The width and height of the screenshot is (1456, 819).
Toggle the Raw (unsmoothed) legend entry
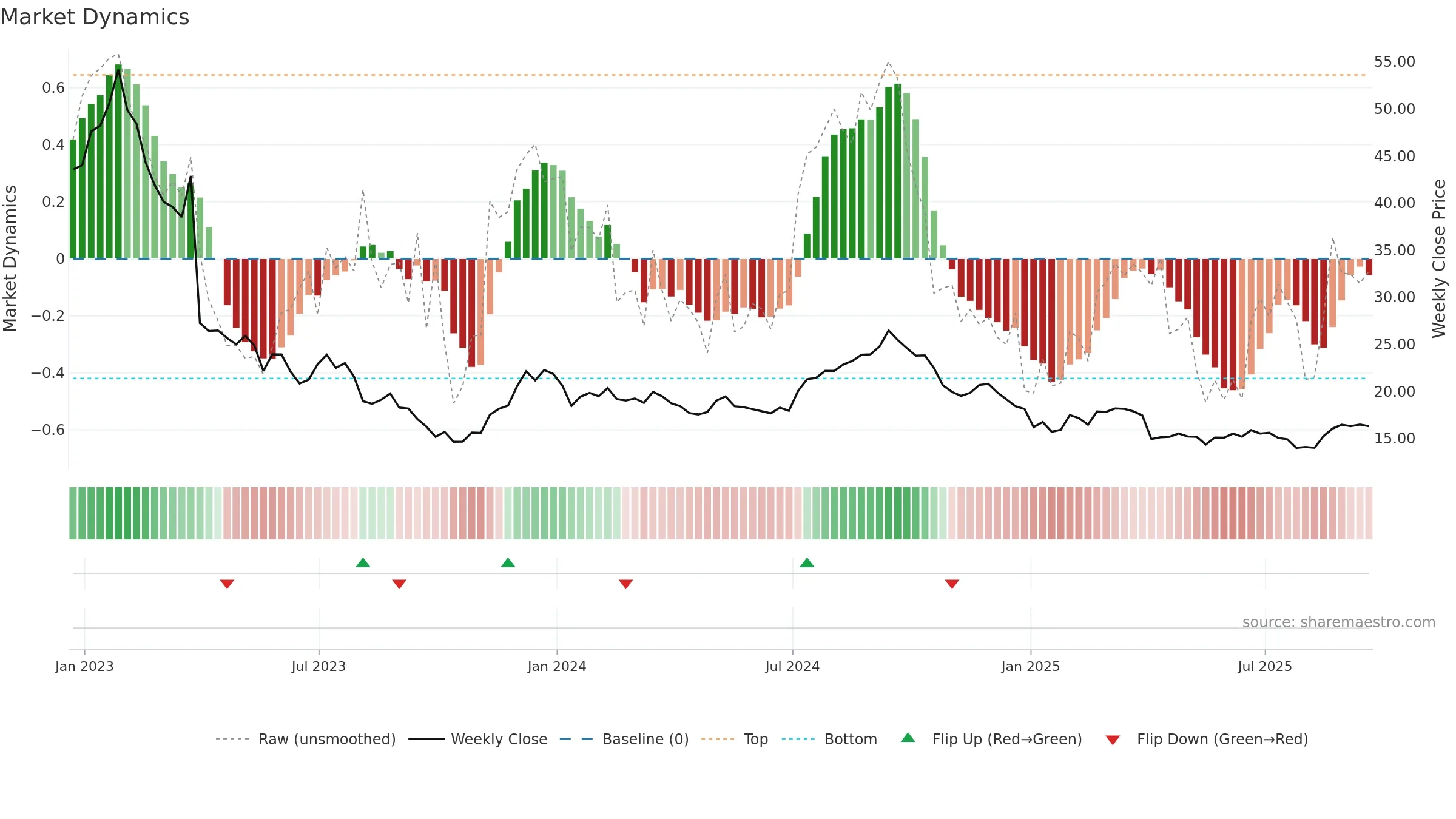tap(306, 739)
